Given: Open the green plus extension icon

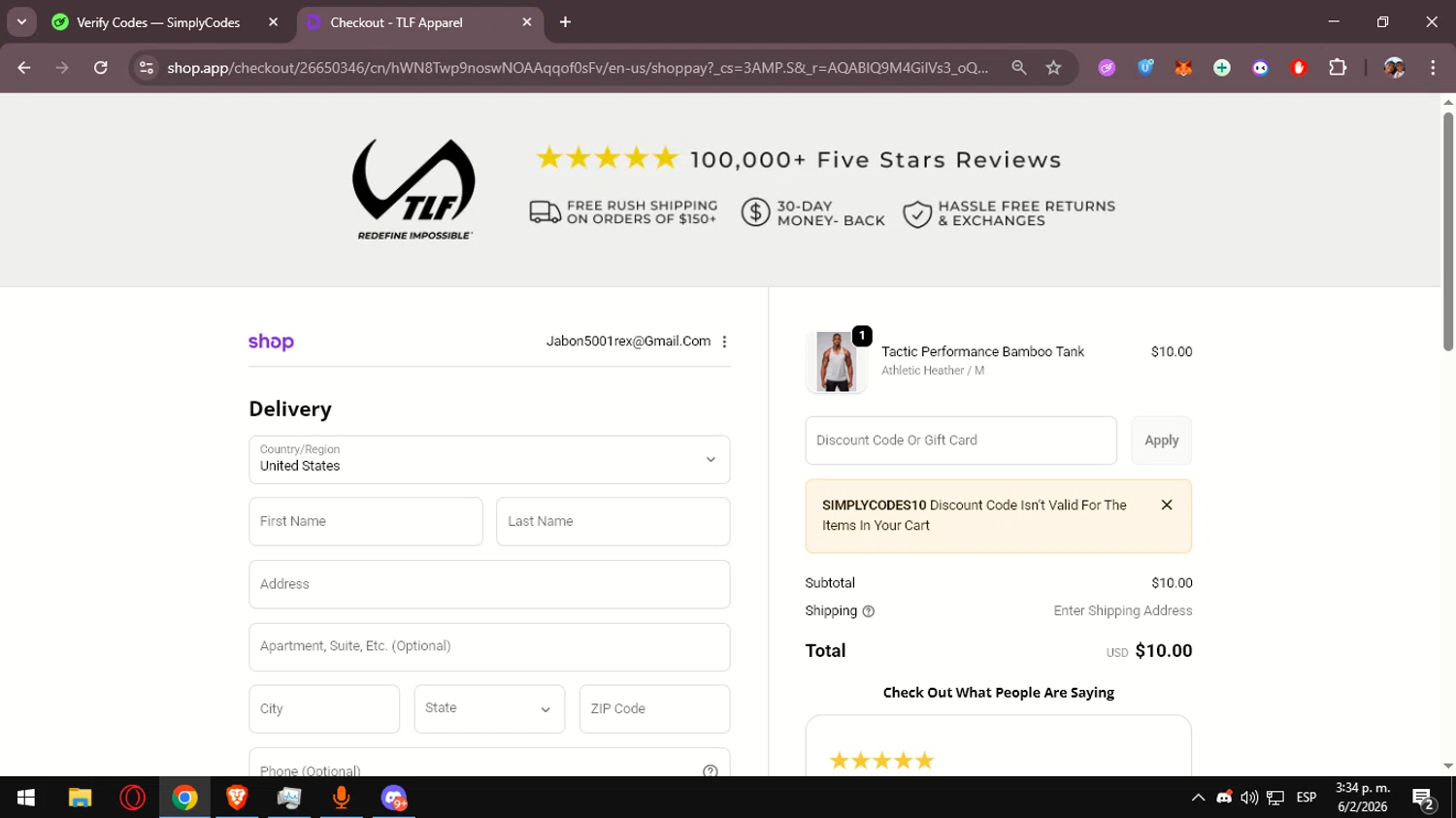Looking at the screenshot, I should [x=1222, y=67].
